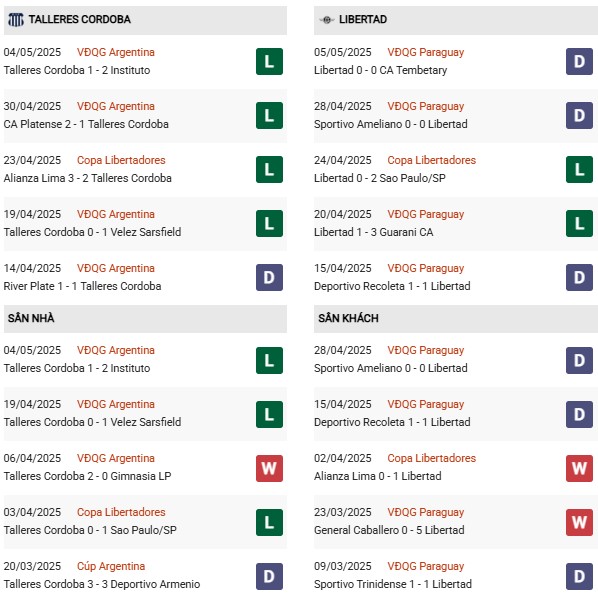Viewport: 598px width, 596px height.
Task: Click the D badge for Libertad 0-0 CA Tembetary
Action: (579, 61)
